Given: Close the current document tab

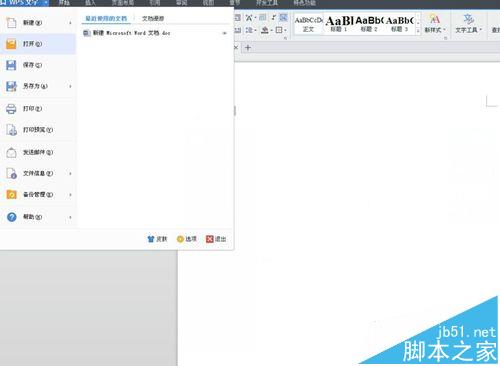Looking at the screenshot, I should [x=236, y=48].
